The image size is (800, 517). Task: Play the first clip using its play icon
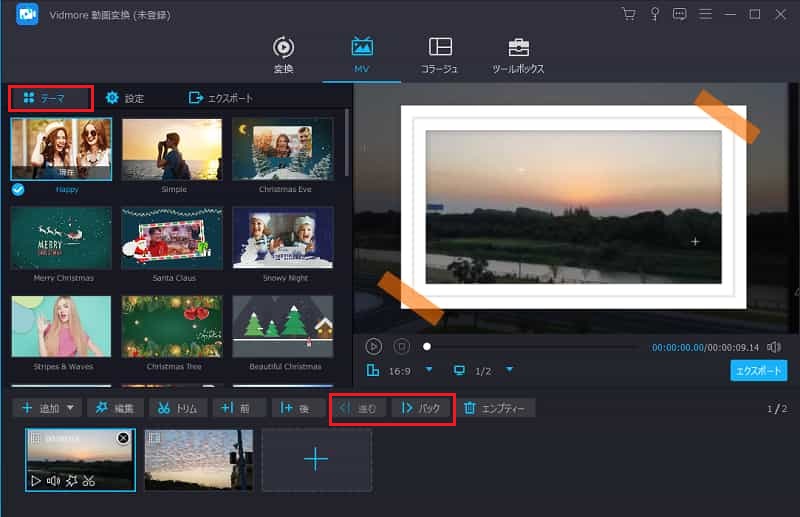pos(36,481)
